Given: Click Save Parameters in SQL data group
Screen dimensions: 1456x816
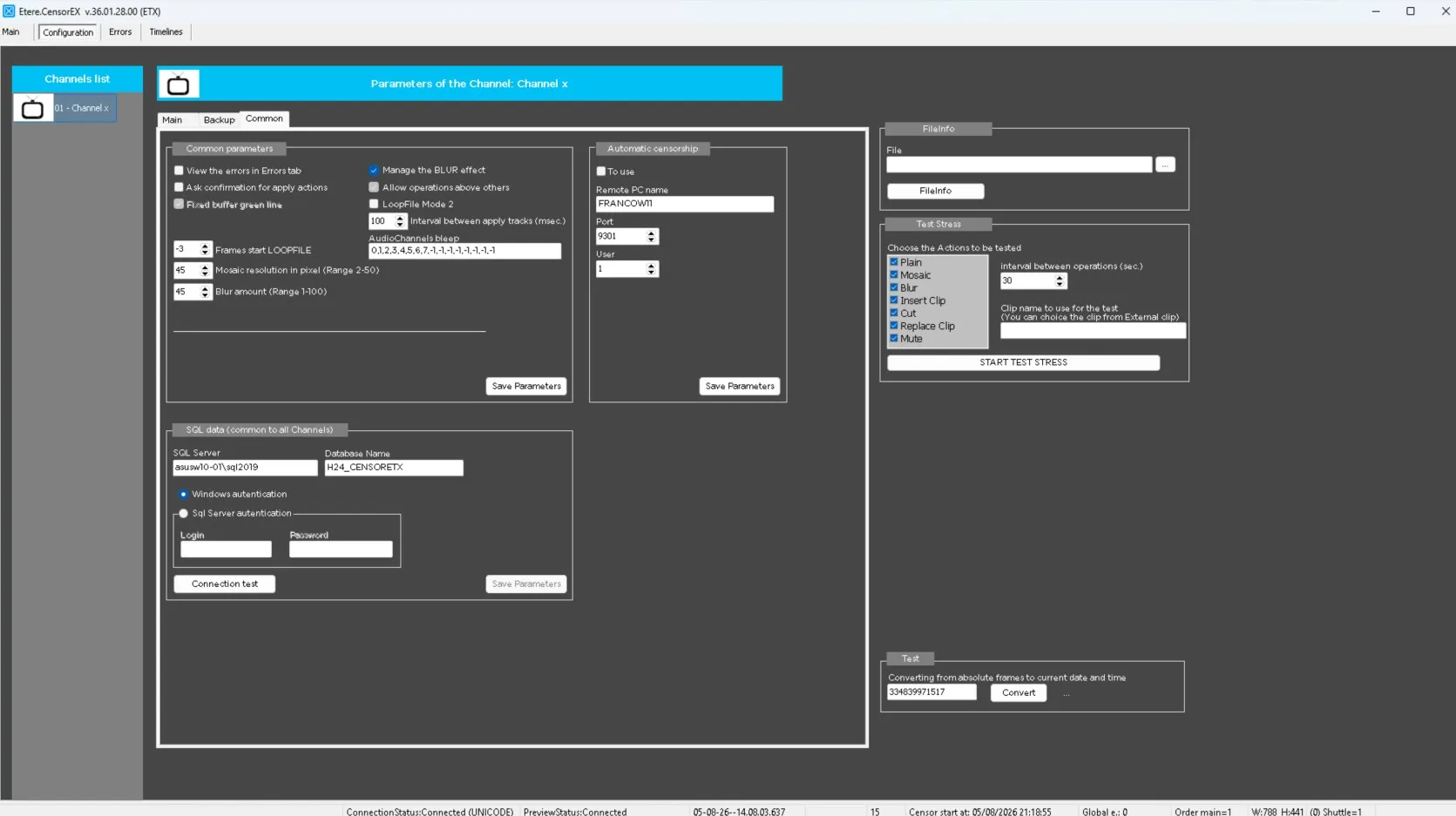Looking at the screenshot, I should pos(526,584).
